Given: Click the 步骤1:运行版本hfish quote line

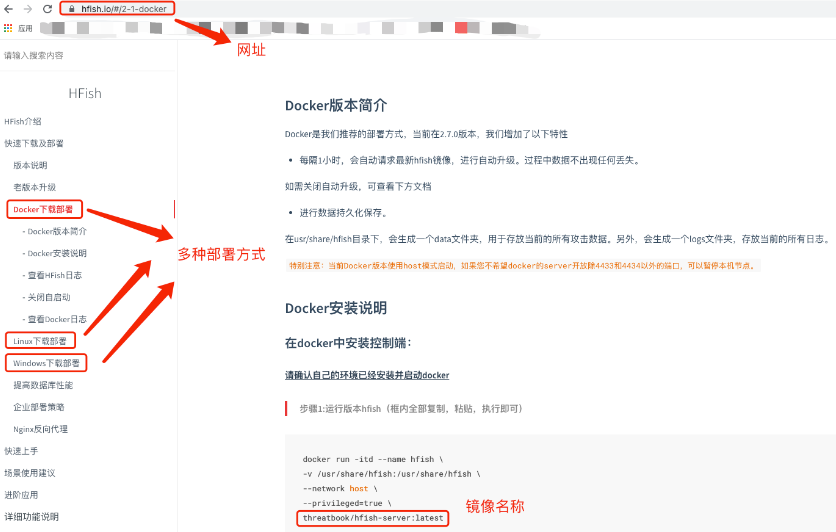Looking at the screenshot, I should click(x=411, y=409).
